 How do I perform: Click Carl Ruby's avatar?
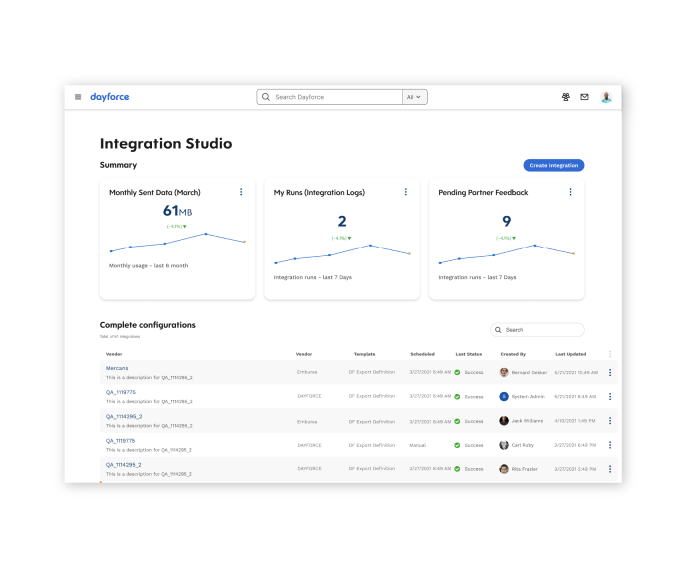504,445
